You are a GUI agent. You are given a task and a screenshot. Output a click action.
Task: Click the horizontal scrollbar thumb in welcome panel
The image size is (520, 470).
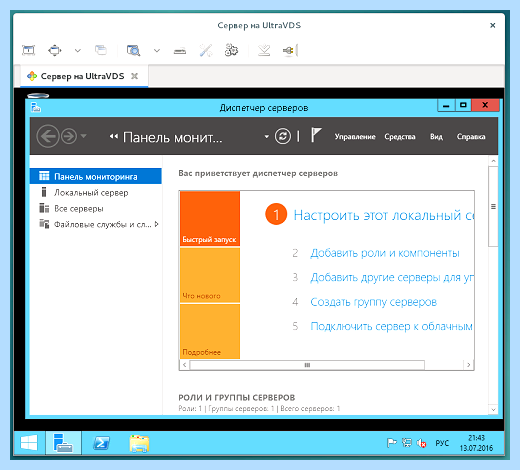(307, 365)
